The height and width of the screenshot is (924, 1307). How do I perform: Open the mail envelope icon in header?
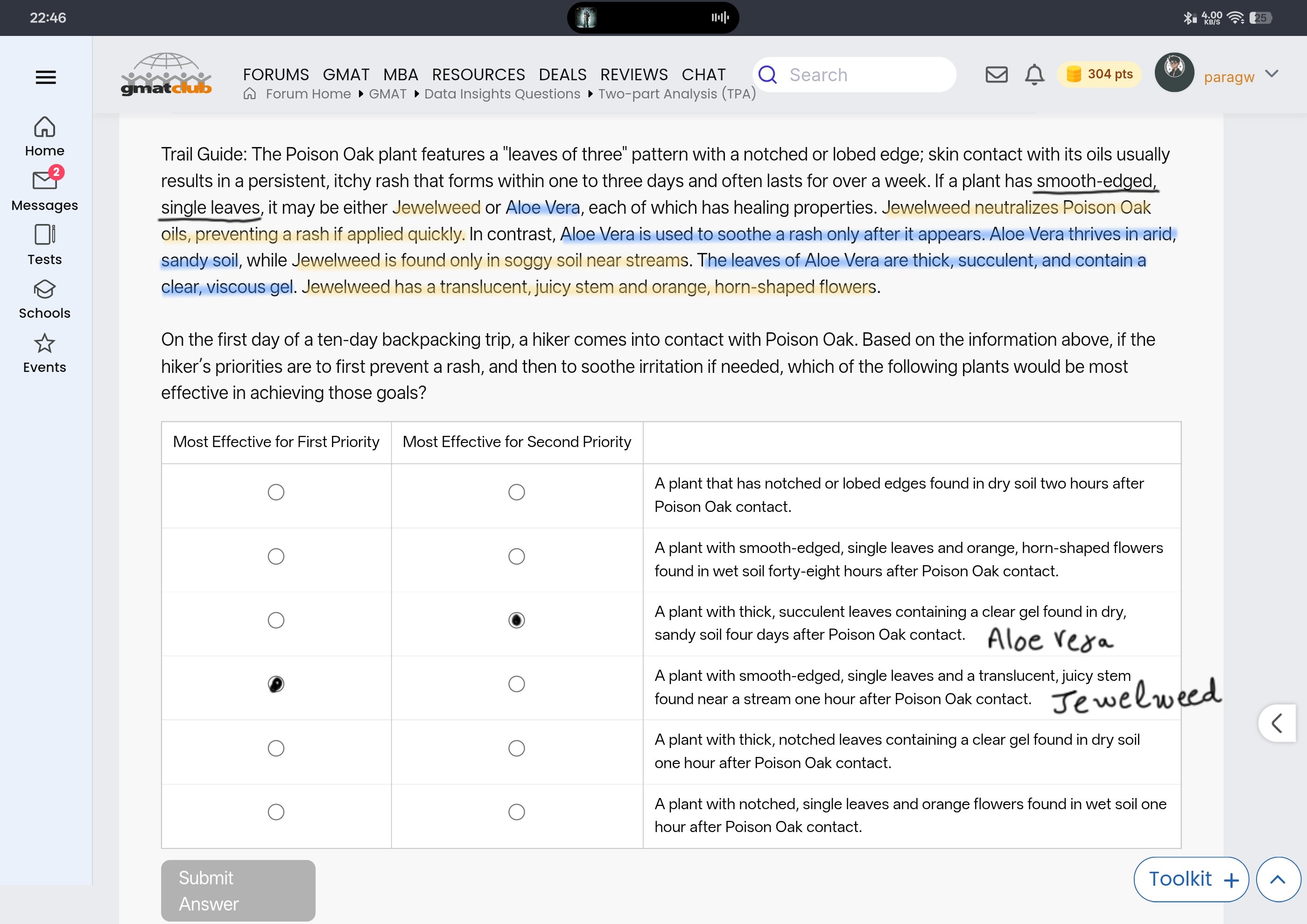pos(996,75)
